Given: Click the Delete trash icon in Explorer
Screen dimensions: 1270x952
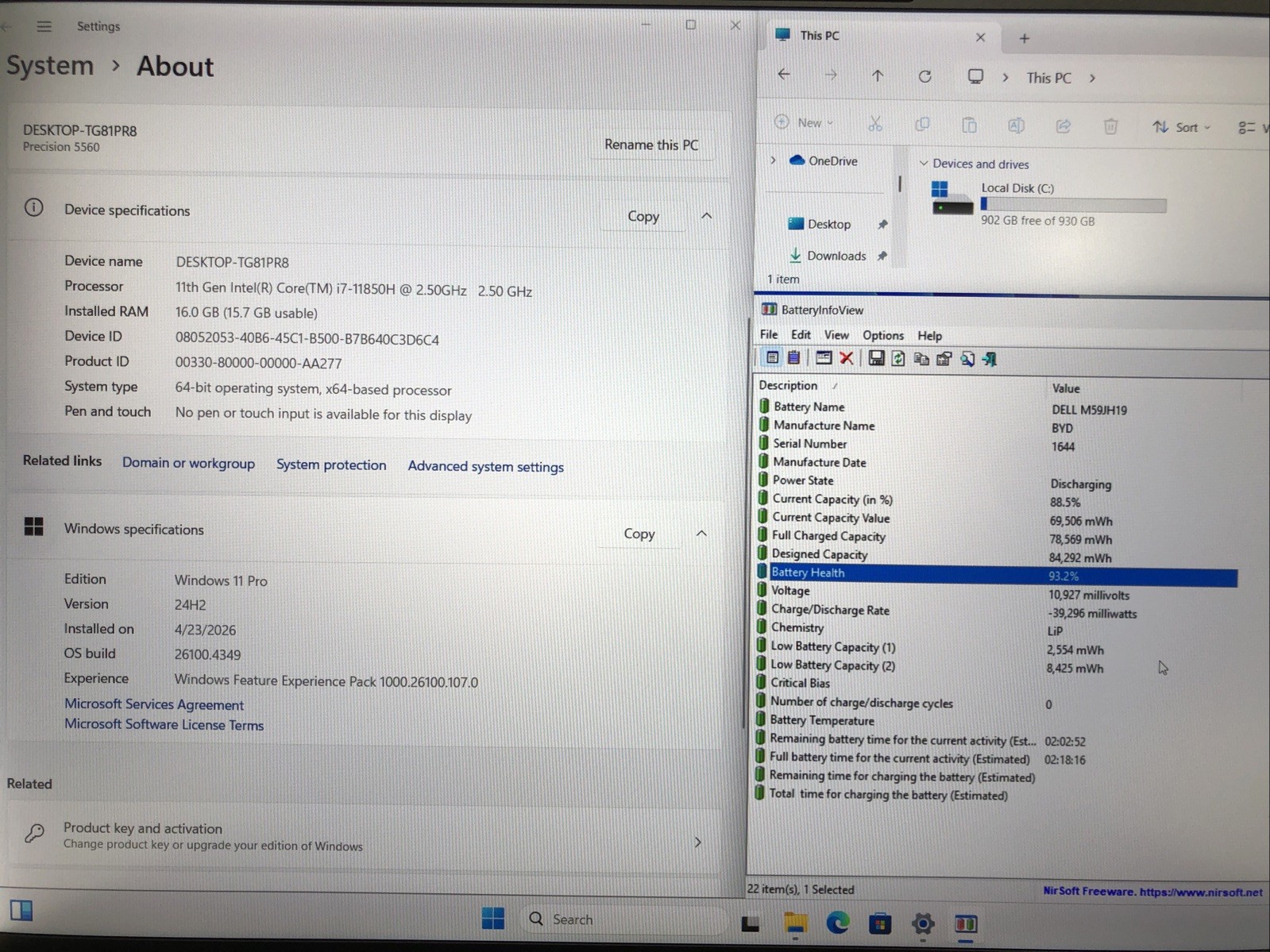Looking at the screenshot, I should [x=1110, y=126].
